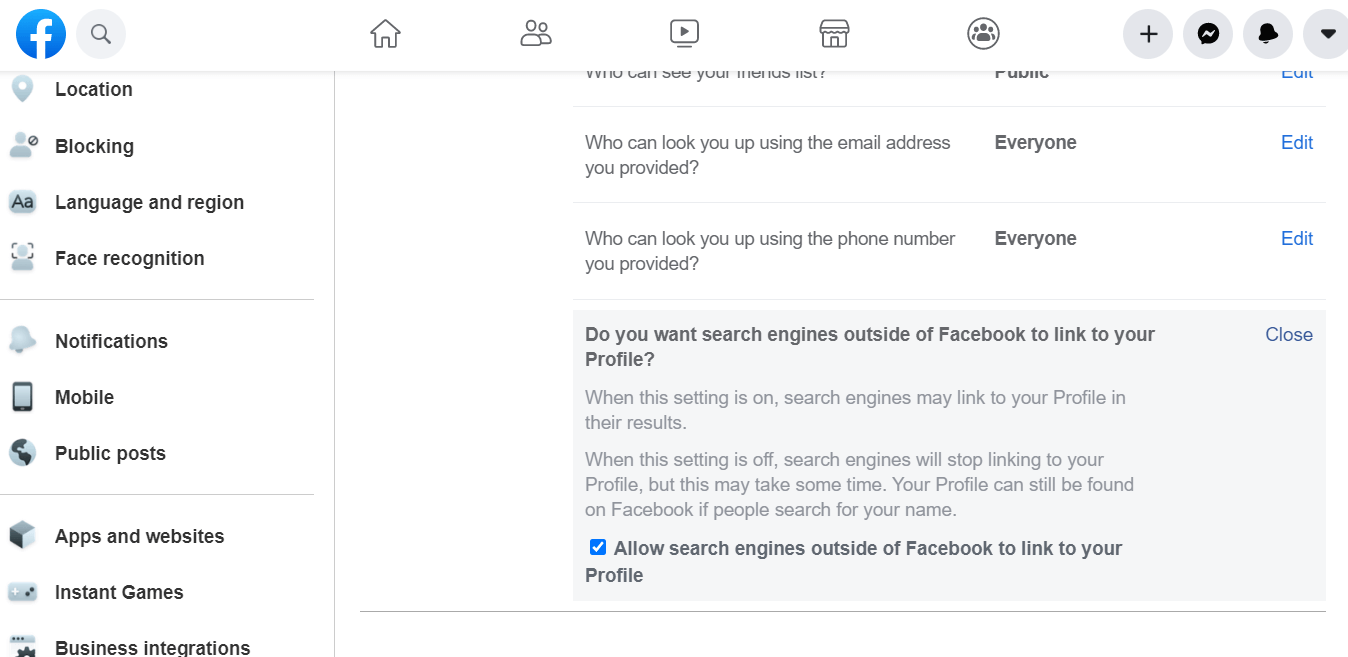Open the Friends icon in top bar
Screen dimensions: 1348x657
coord(536,34)
